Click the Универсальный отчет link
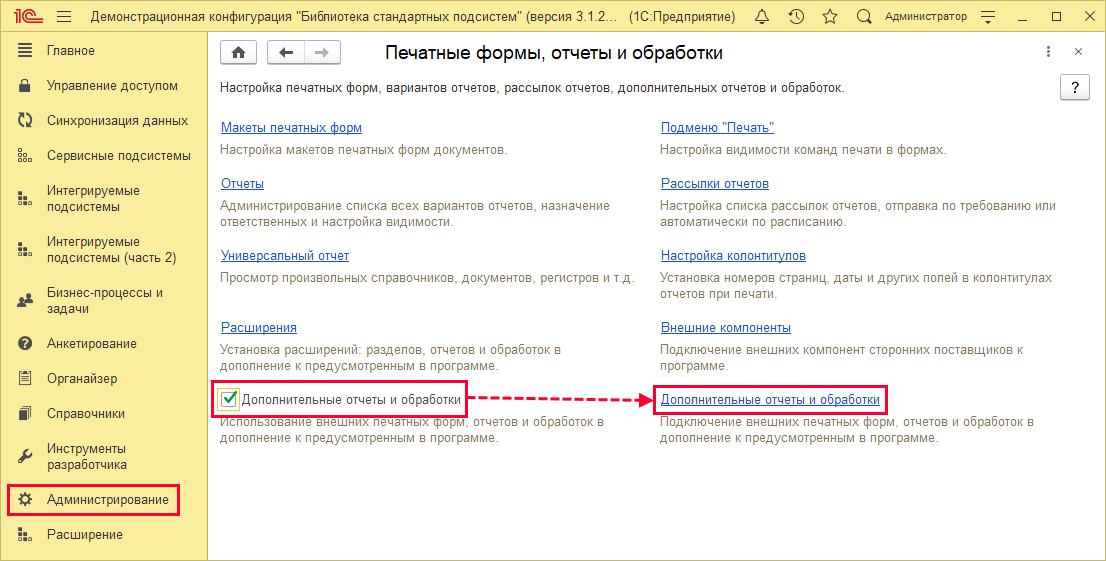Screen dimensions: 1106x561 284,256
